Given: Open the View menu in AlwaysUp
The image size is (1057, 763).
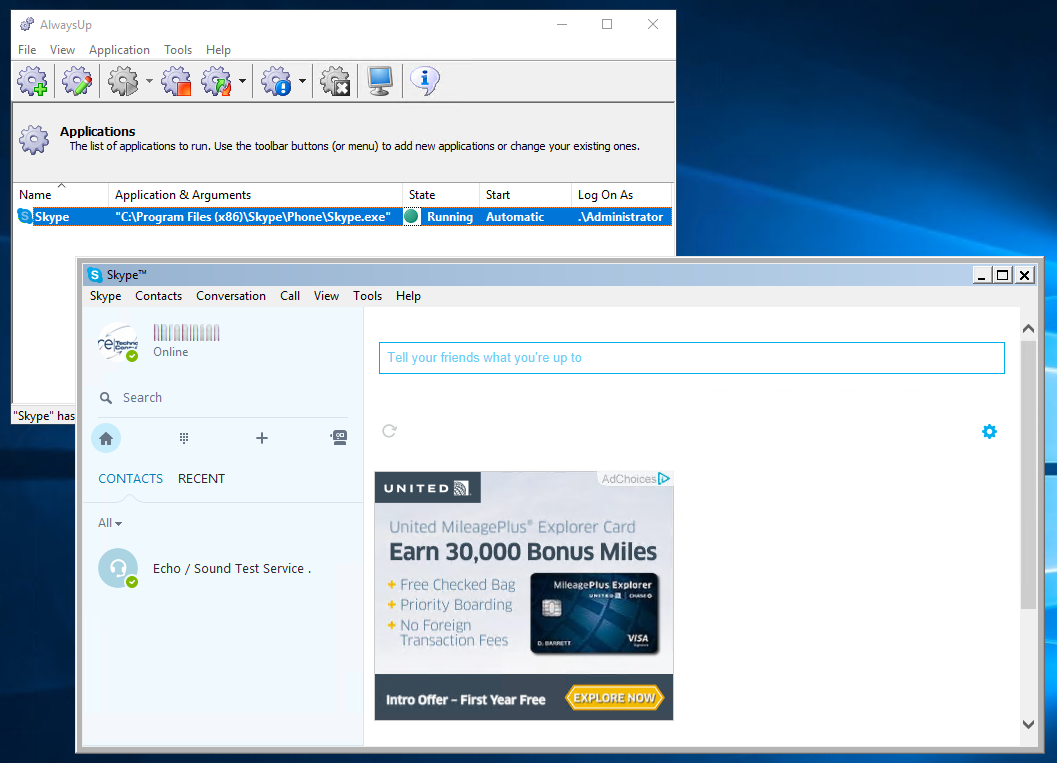Looking at the screenshot, I should (62, 50).
